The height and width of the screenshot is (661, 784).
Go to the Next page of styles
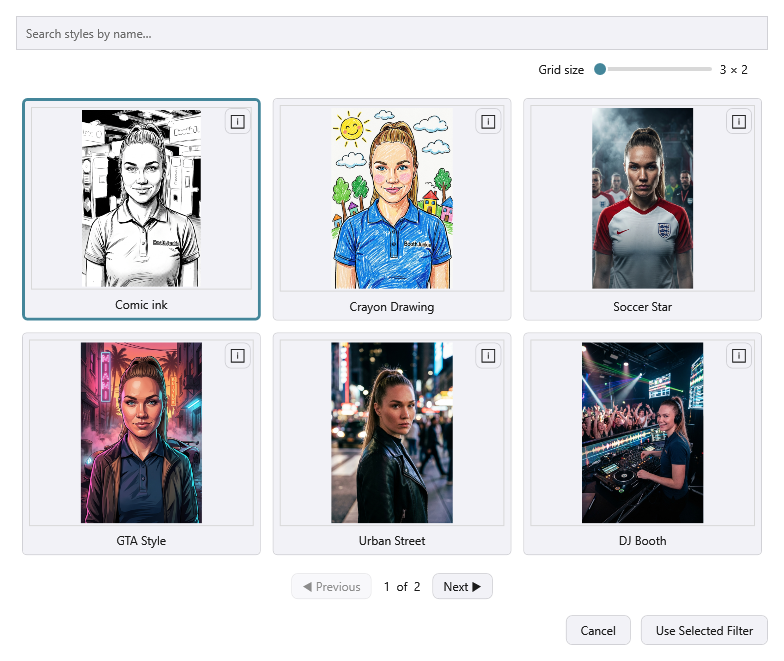[462, 586]
